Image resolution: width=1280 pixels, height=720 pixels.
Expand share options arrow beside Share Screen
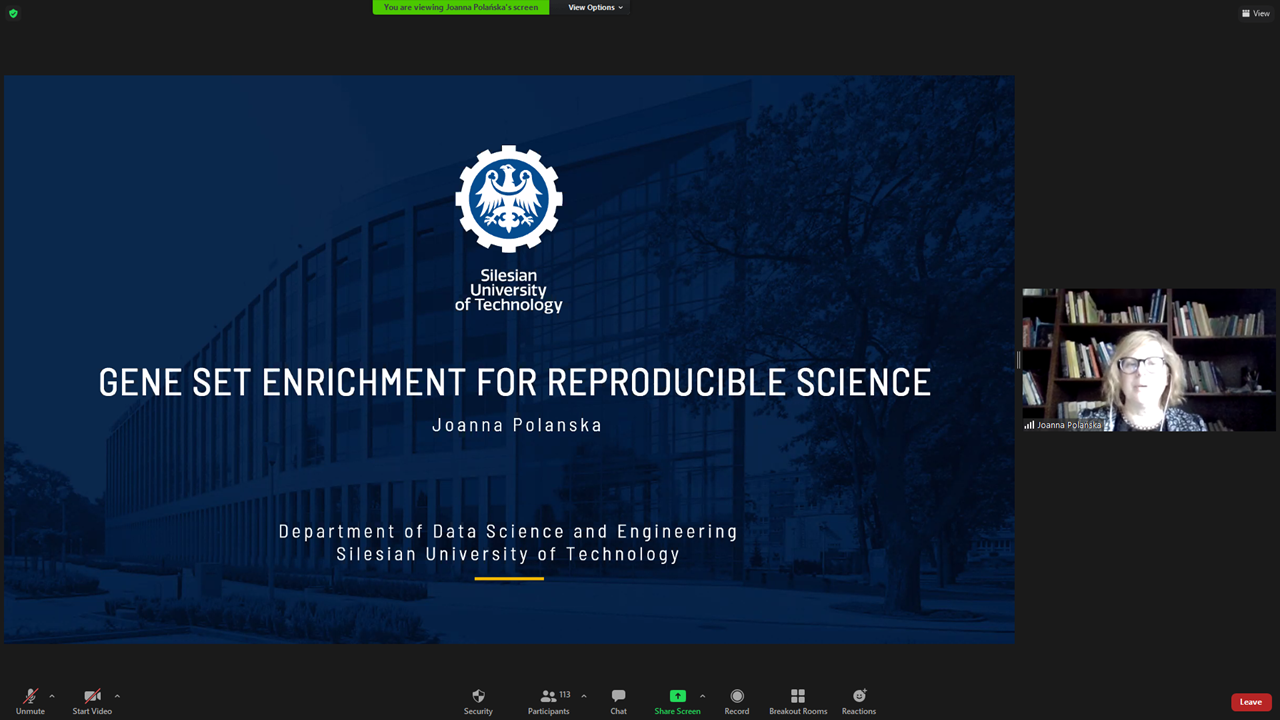pyautogui.click(x=702, y=696)
